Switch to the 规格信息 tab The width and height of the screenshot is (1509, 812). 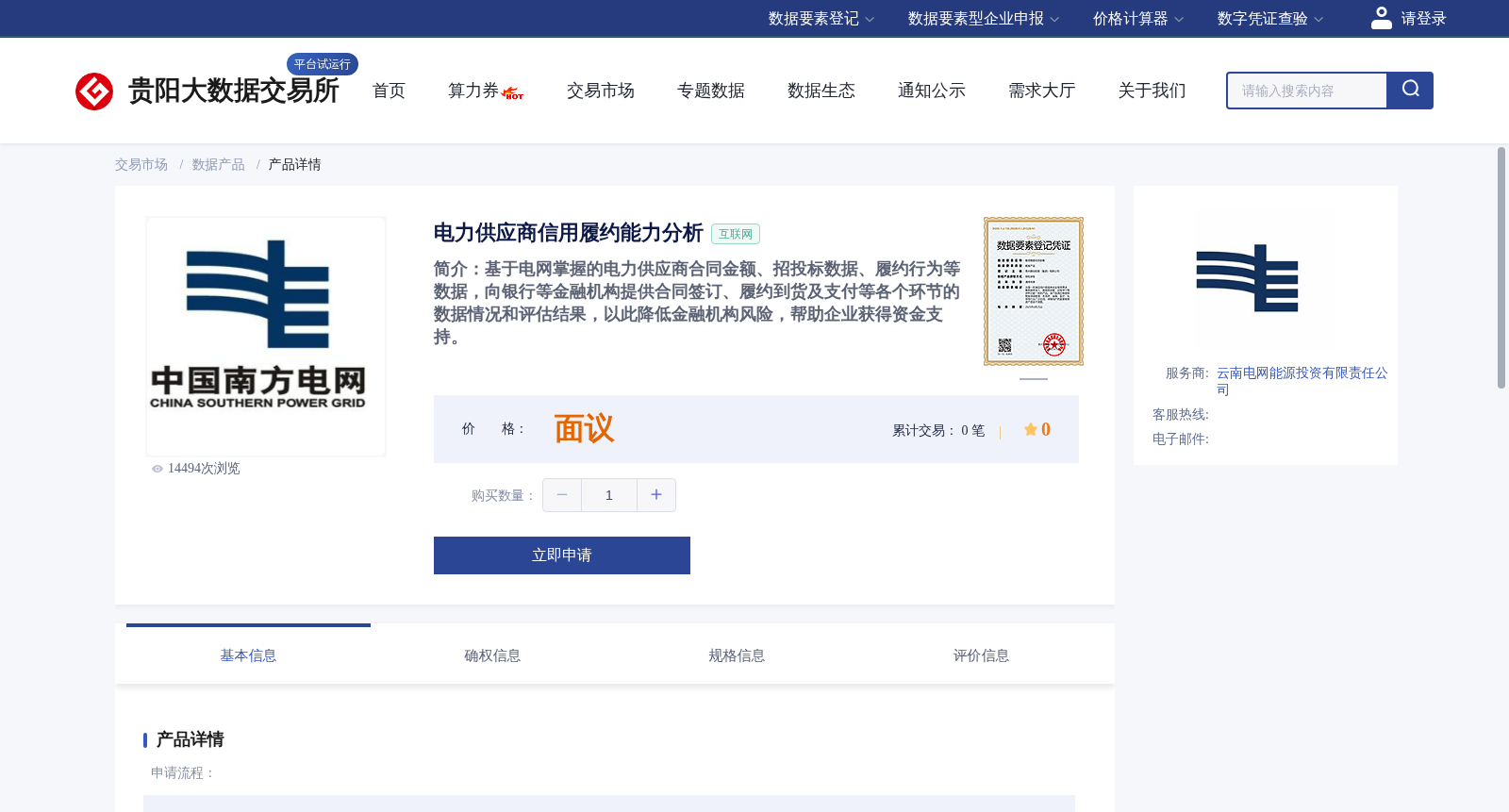737,655
